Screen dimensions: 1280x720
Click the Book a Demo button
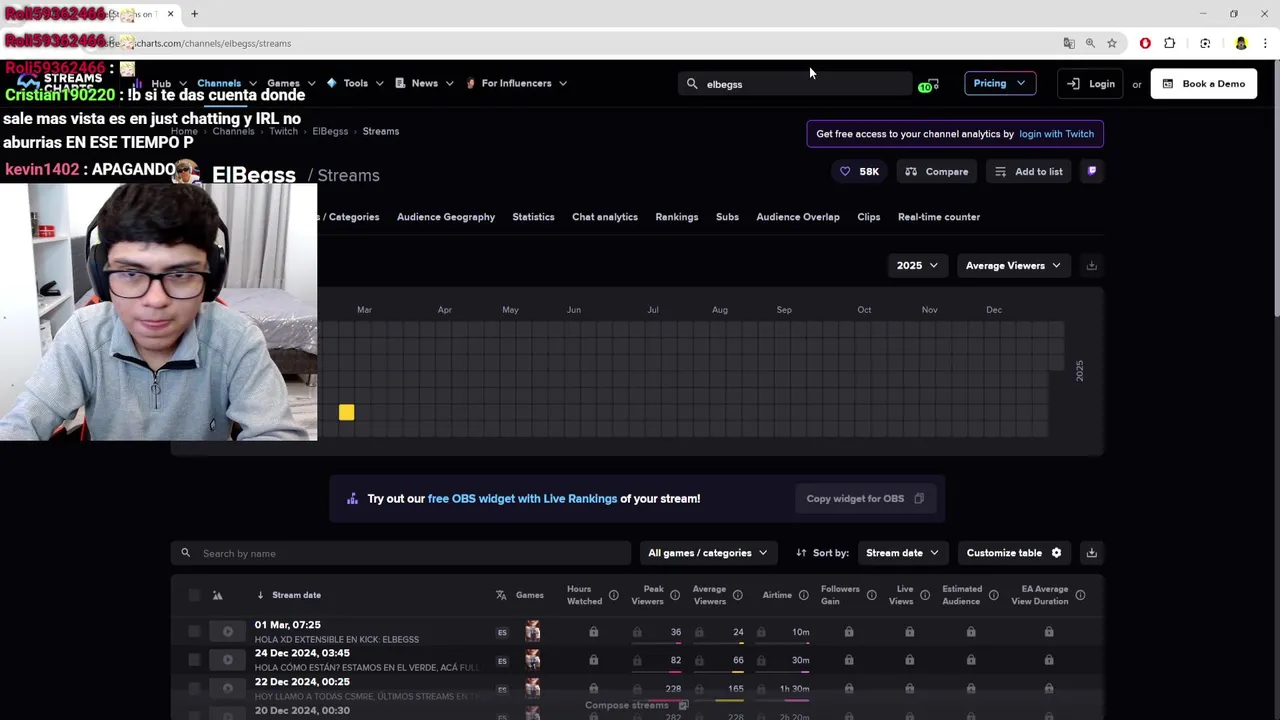click(x=1204, y=84)
